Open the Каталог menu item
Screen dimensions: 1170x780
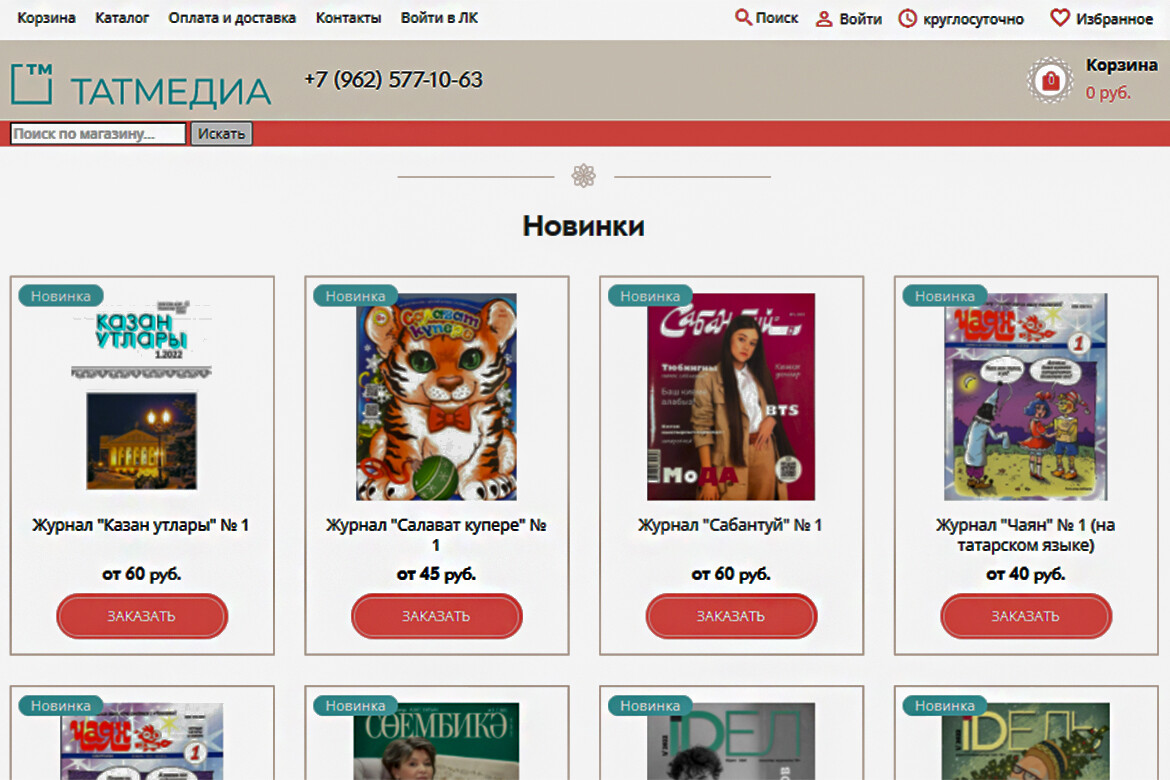(x=122, y=18)
